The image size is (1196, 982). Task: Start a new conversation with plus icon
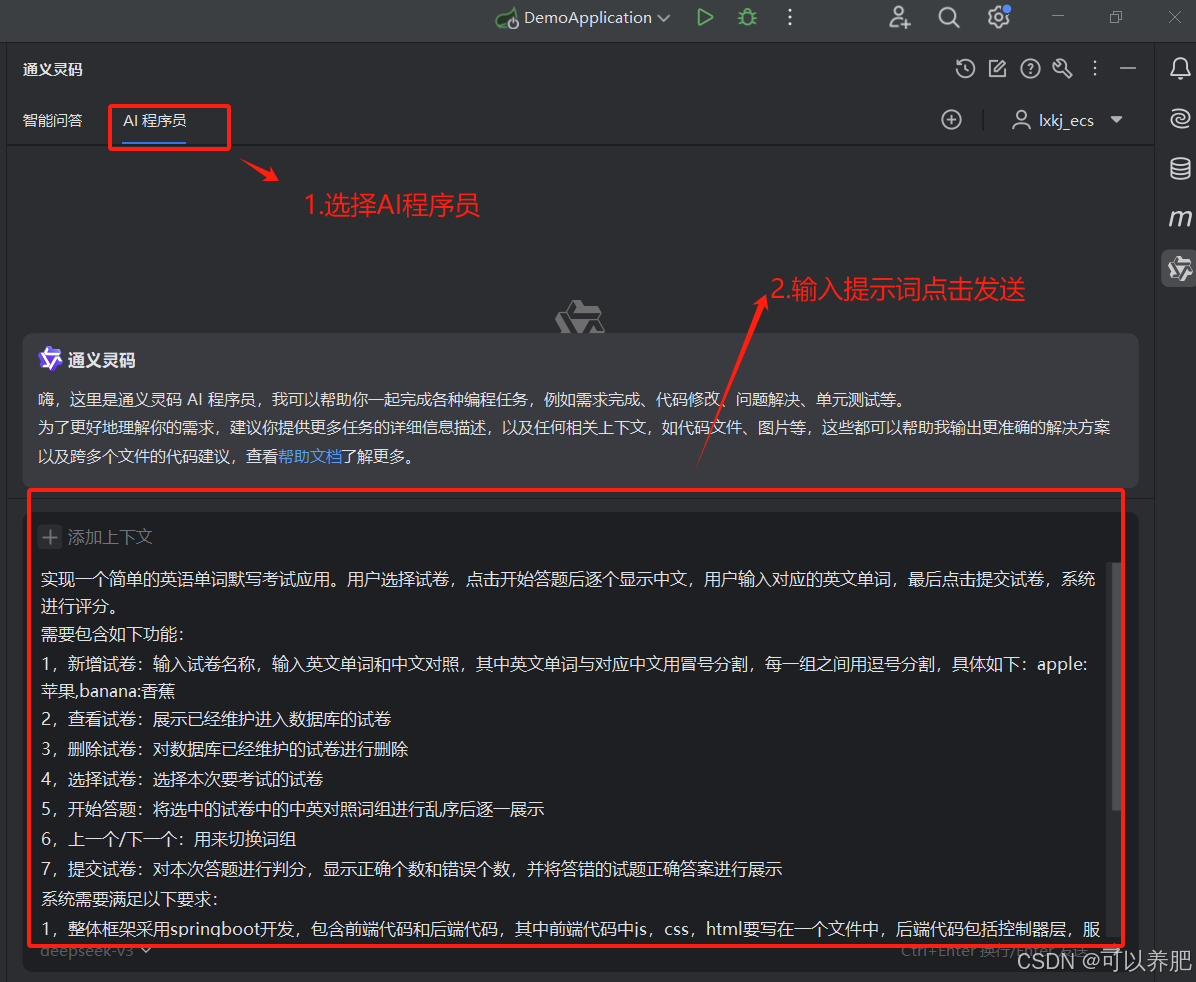click(951, 120)
